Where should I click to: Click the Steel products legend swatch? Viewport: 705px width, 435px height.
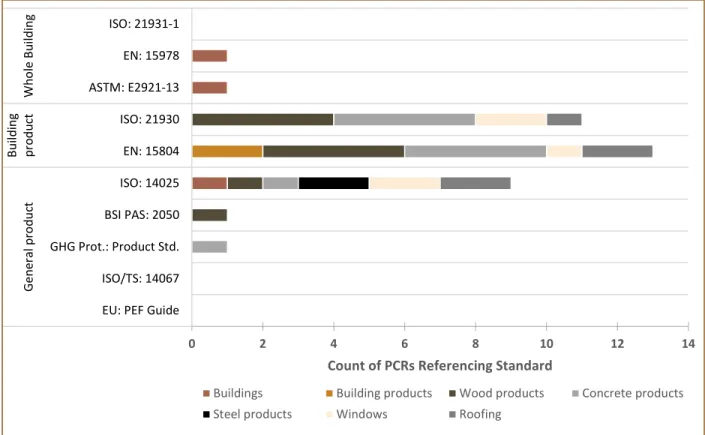point(206,414)
